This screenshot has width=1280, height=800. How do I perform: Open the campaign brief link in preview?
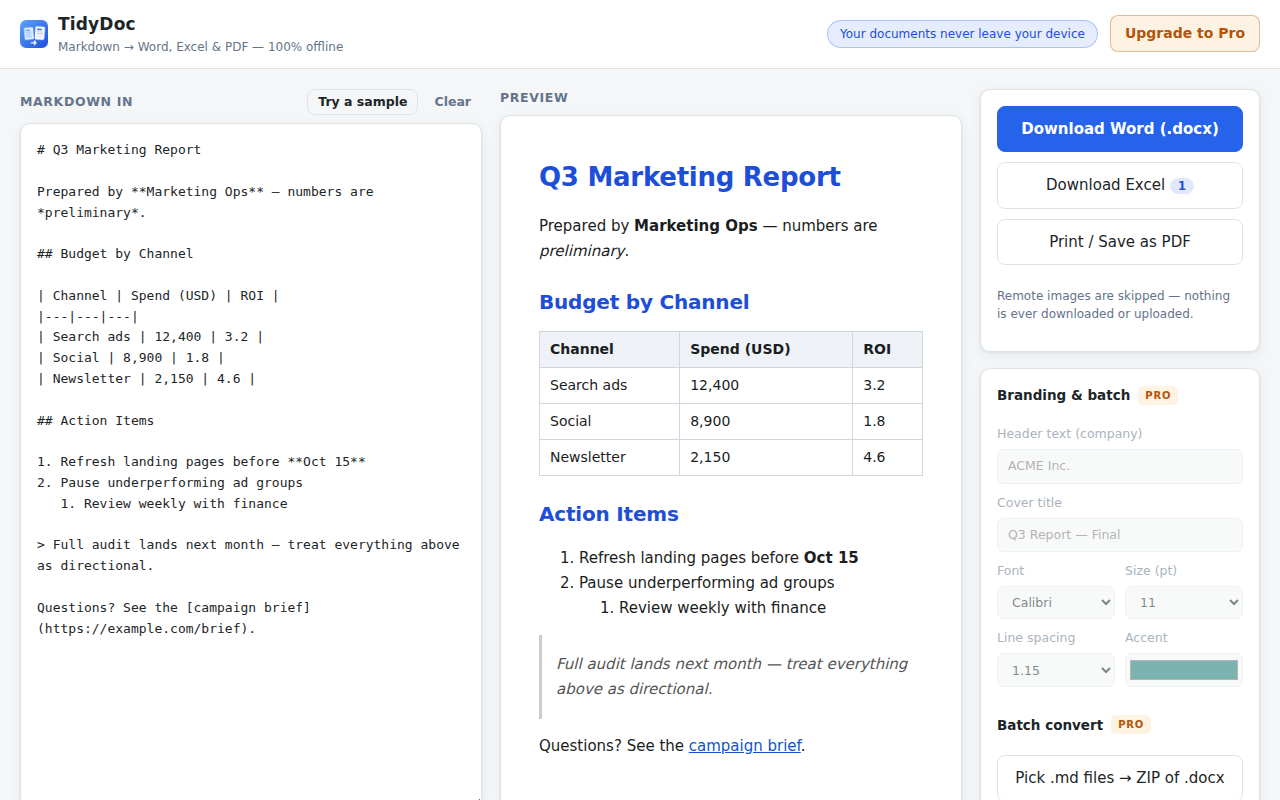pos(745,746)
